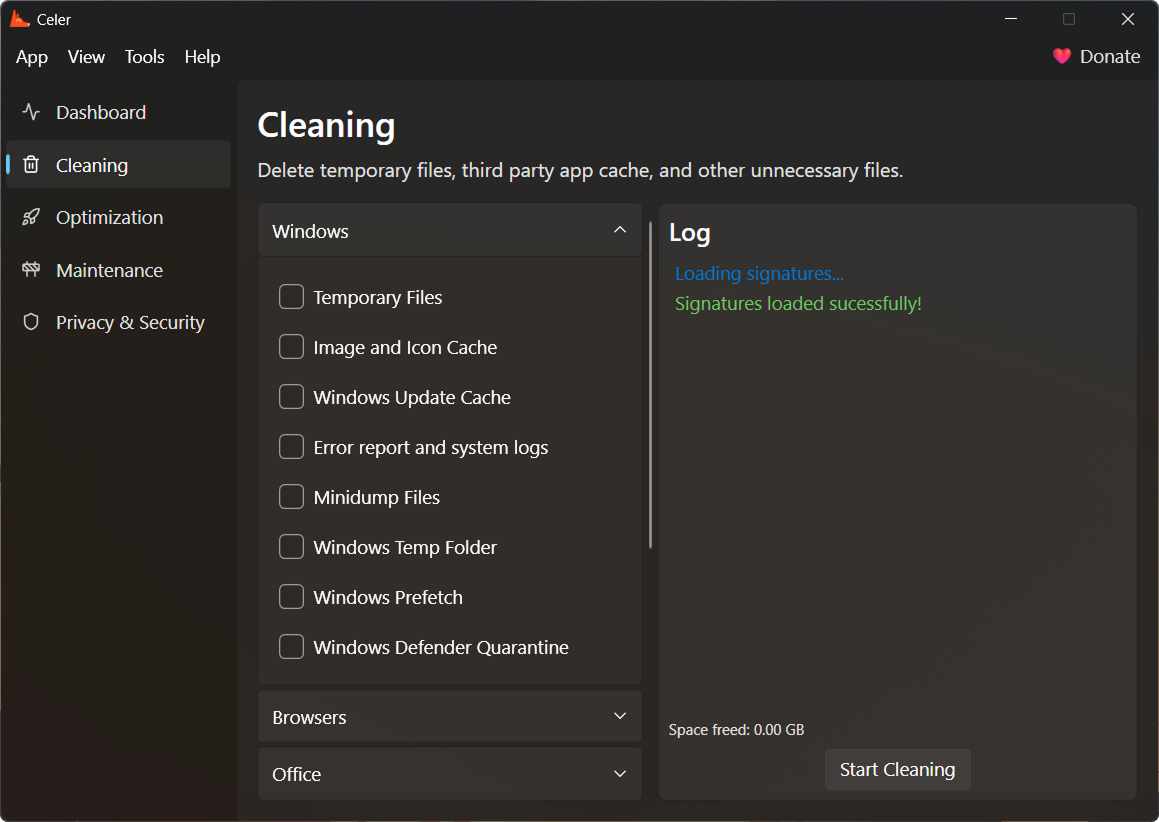Viewport: 1159px width, 822px height.
Task: Click the Maintenance icon in sidebar
Action: tap(31, 270)
